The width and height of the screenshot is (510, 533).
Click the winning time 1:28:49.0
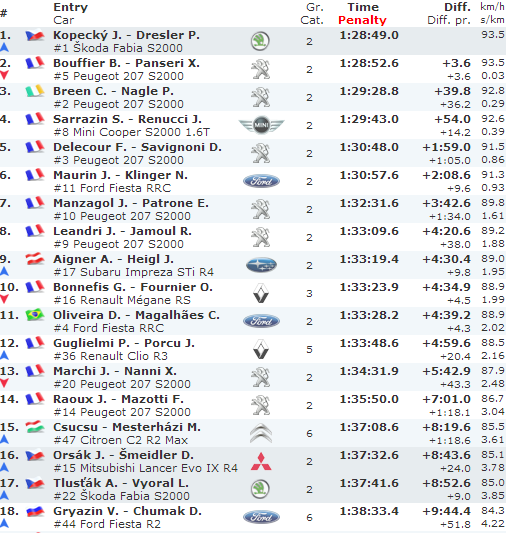[x=369, y=35]
